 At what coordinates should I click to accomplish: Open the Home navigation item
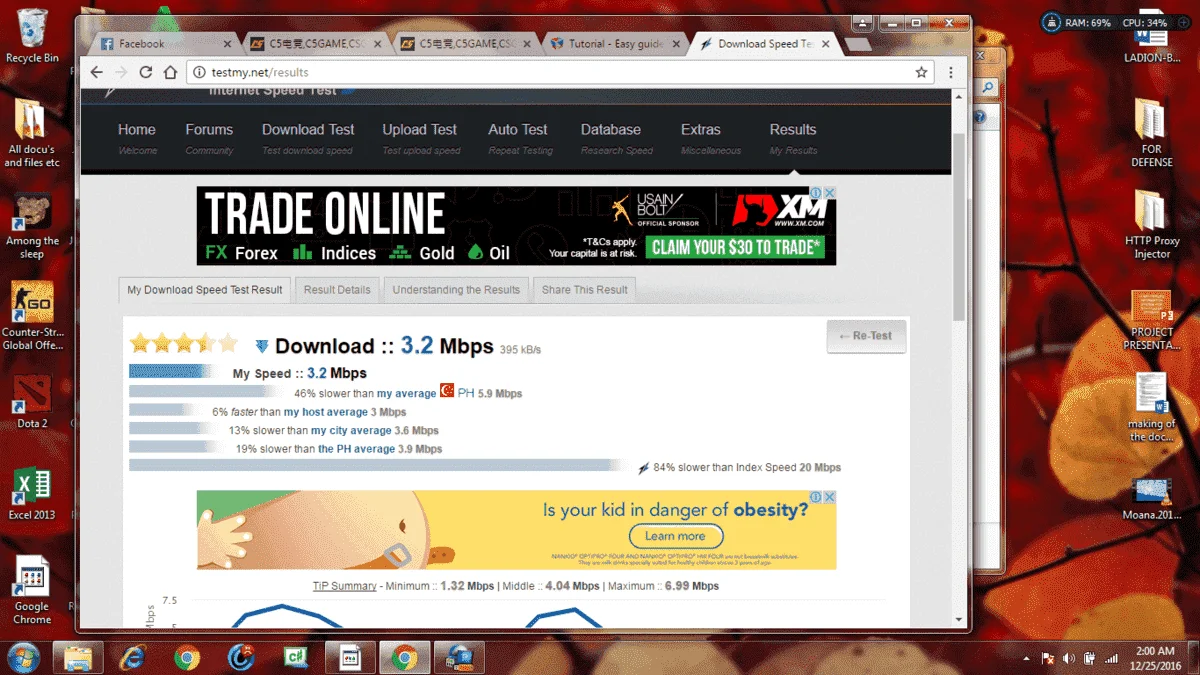pyautogui.click(x=137, y=138)
